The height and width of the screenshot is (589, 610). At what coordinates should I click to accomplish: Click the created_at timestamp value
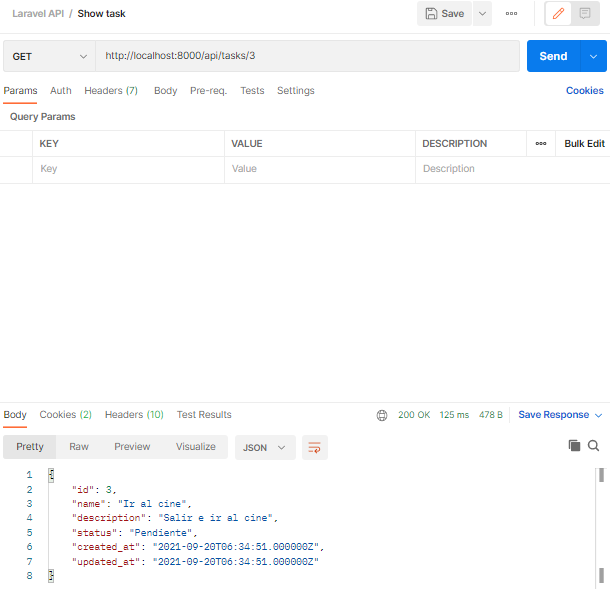point(236,547)
